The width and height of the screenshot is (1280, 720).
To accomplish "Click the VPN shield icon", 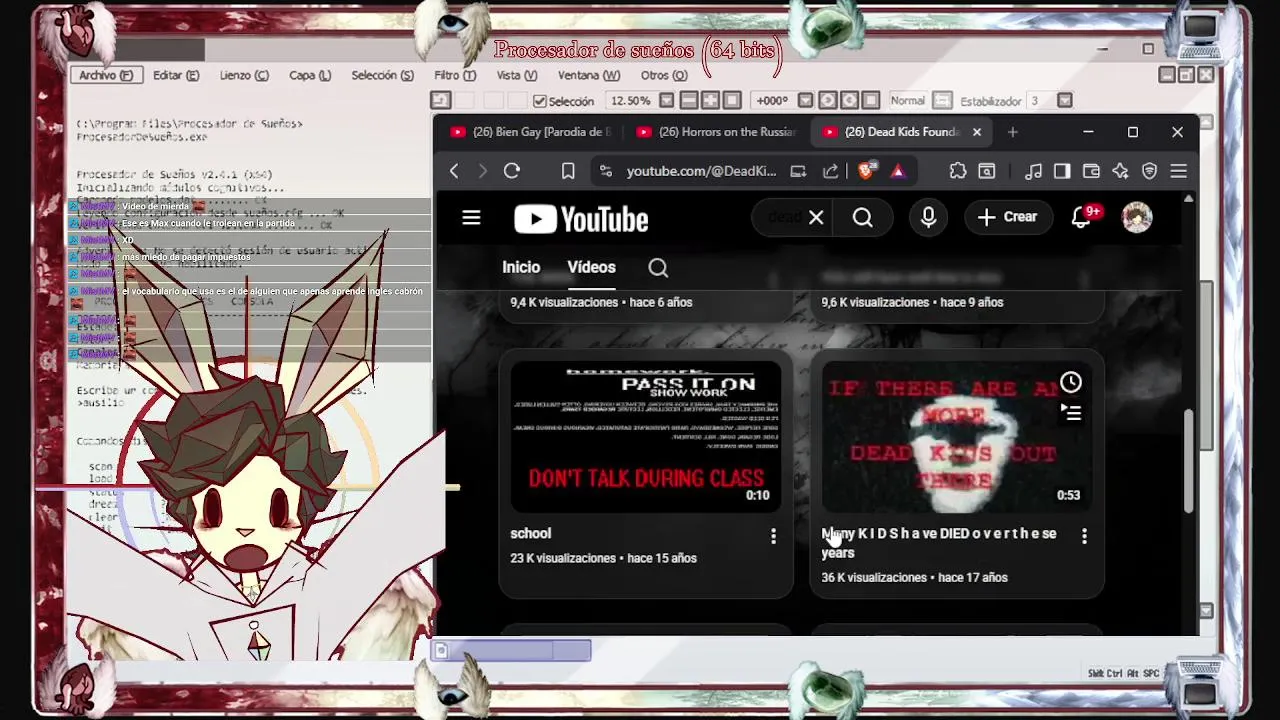I will pos(1150,171).
